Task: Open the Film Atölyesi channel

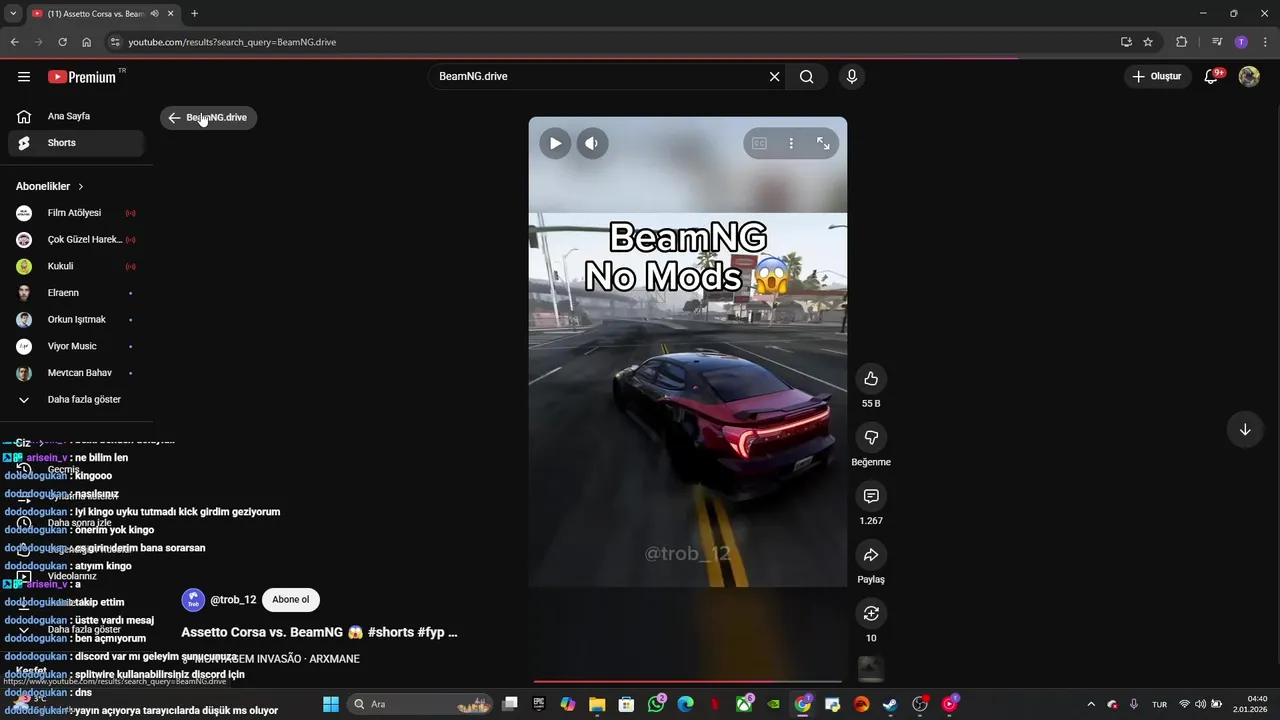Action: [x=76, y=213]
